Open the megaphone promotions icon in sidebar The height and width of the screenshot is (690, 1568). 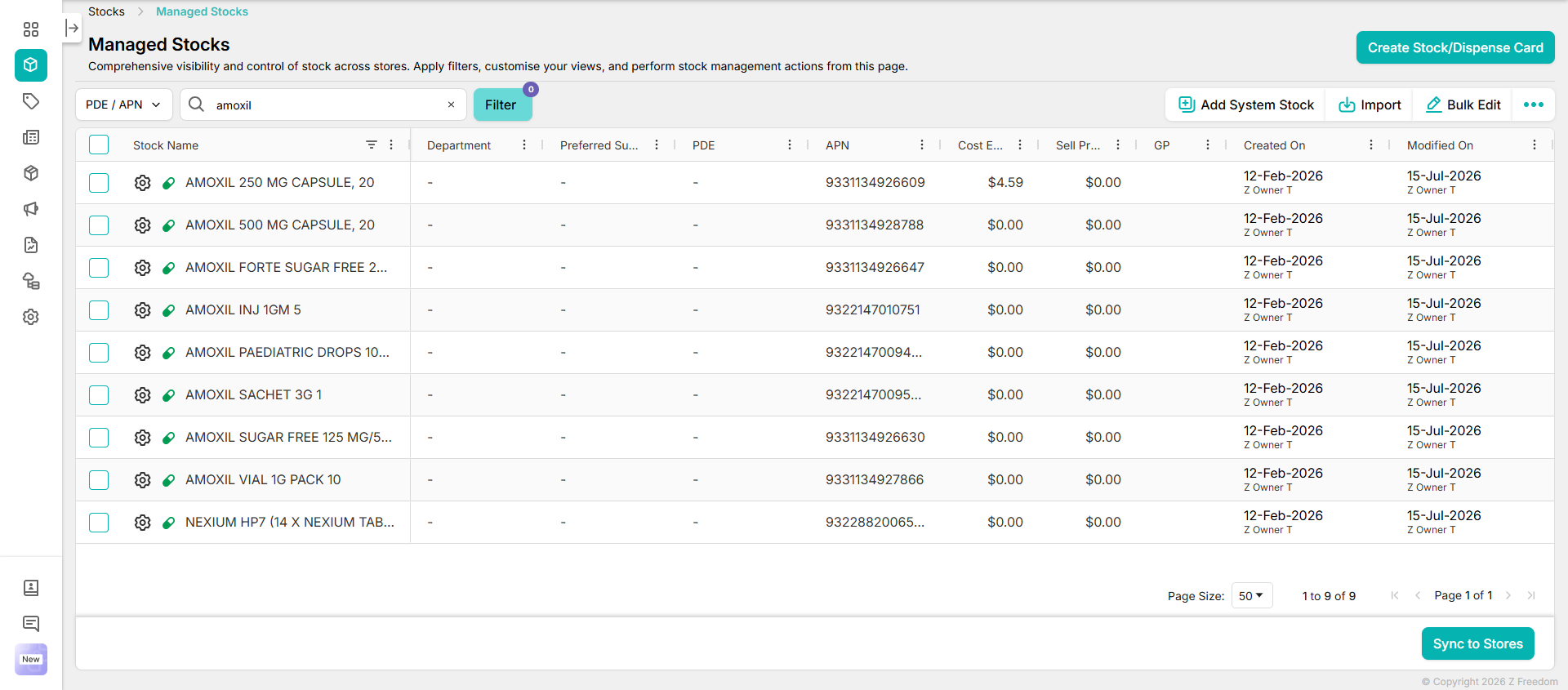(31, 209)
